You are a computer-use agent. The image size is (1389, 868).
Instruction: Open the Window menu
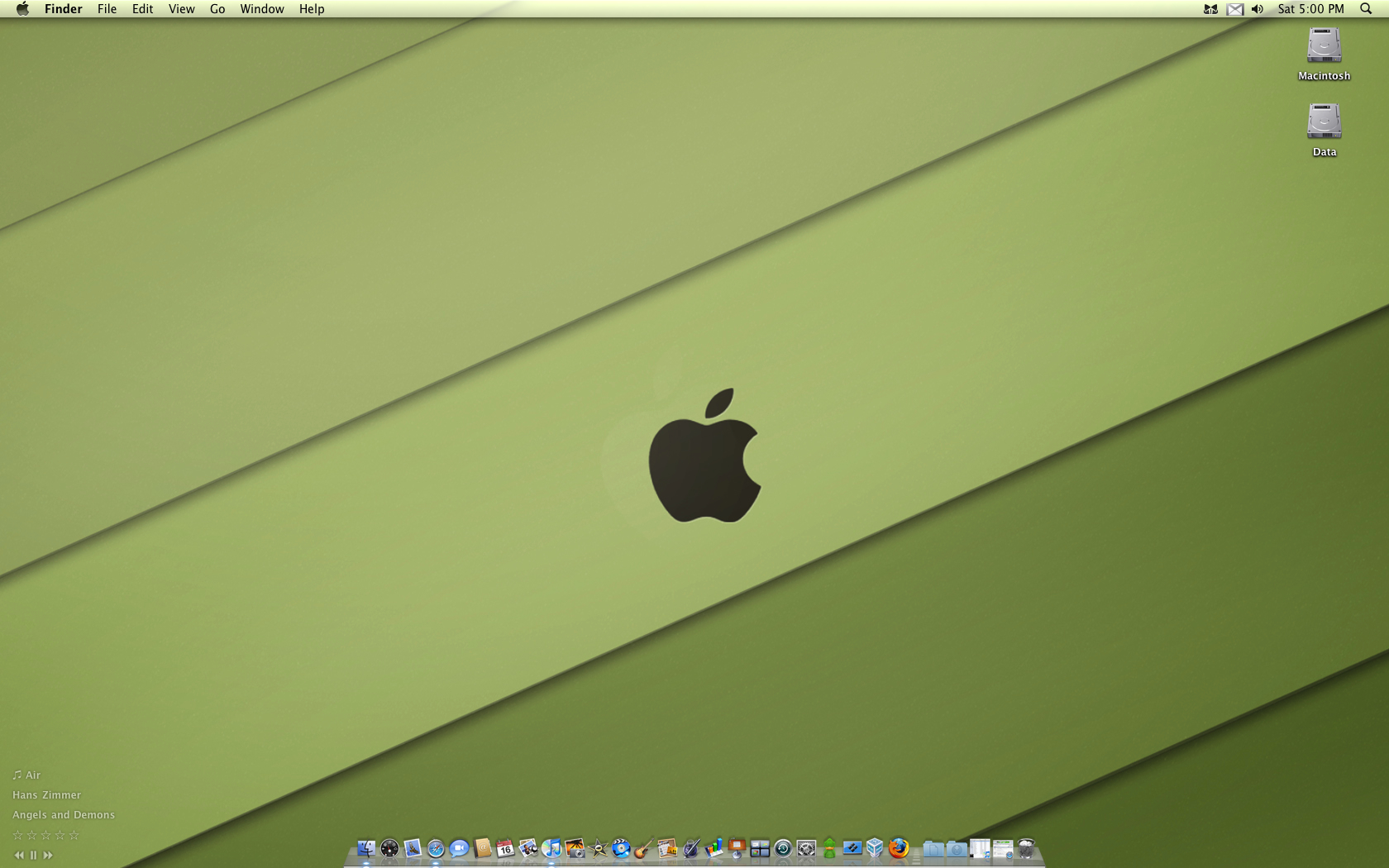262,9
